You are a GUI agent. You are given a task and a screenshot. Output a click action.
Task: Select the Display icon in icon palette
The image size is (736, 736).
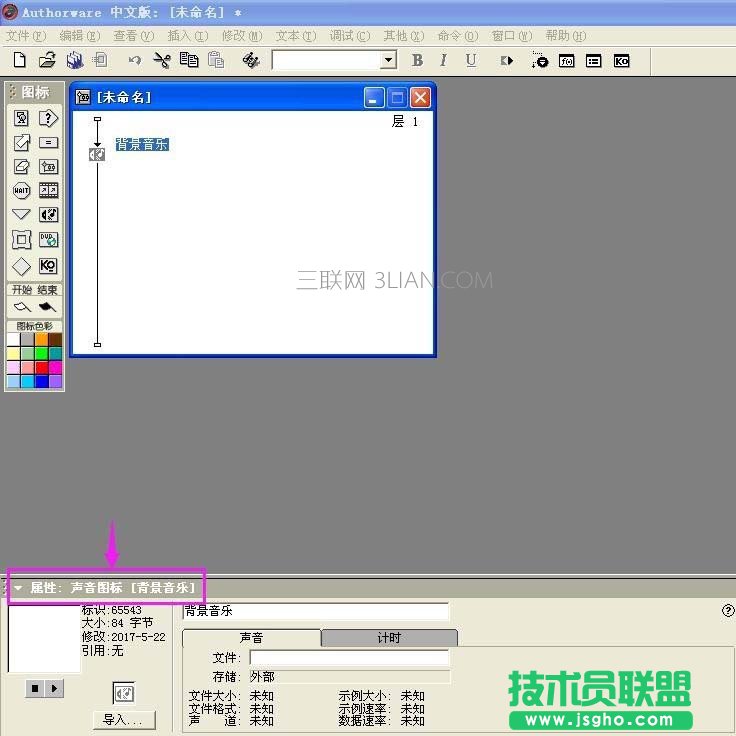21,118
